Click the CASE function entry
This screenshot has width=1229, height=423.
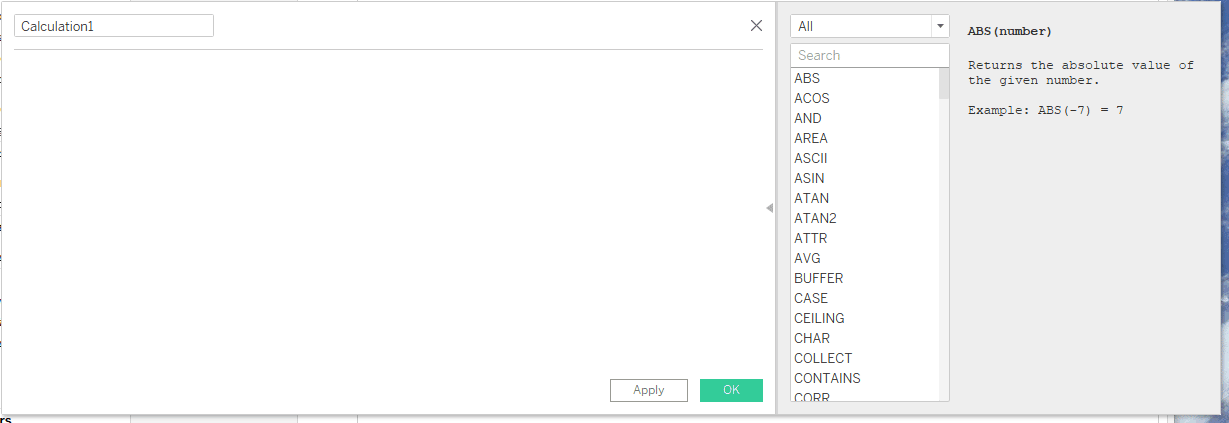pos(811,298)
